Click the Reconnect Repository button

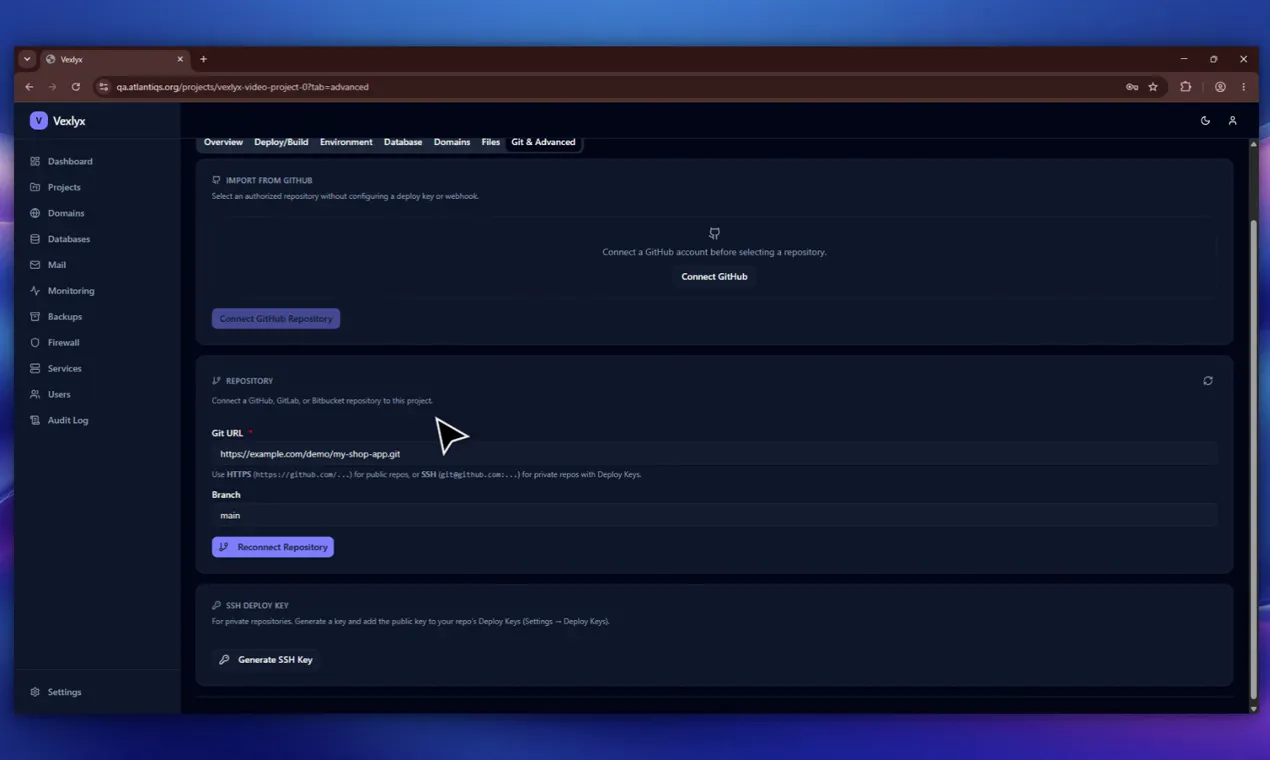point(273,547)
